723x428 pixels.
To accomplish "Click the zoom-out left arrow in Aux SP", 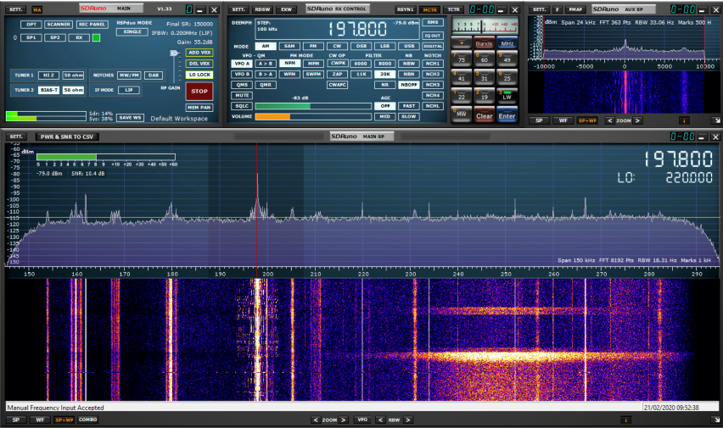I will coord(610,120).
